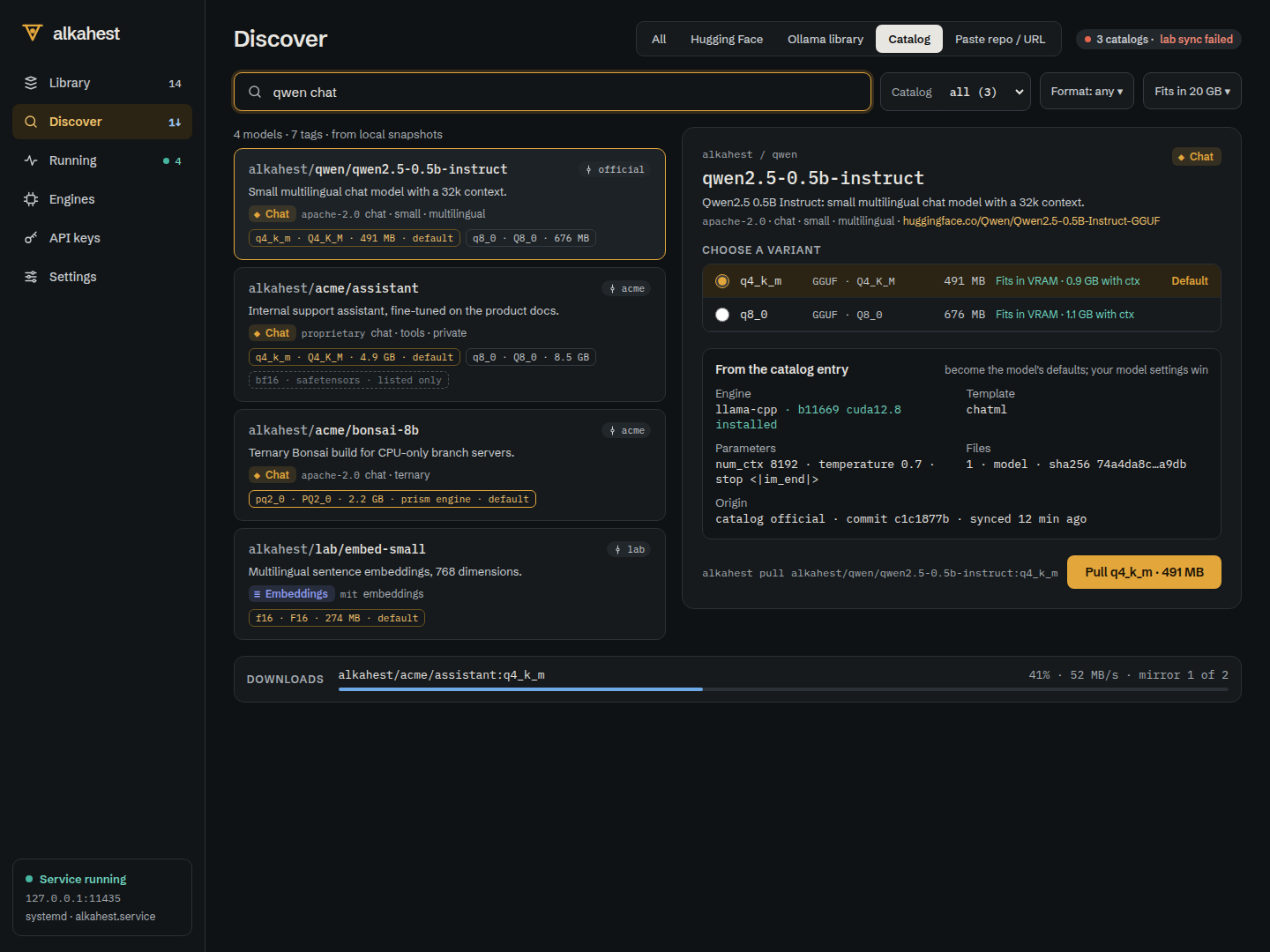Open the alkahest/lab/embed-small model card
Screen dimensions: 1270x952
(x=450, y=584)
